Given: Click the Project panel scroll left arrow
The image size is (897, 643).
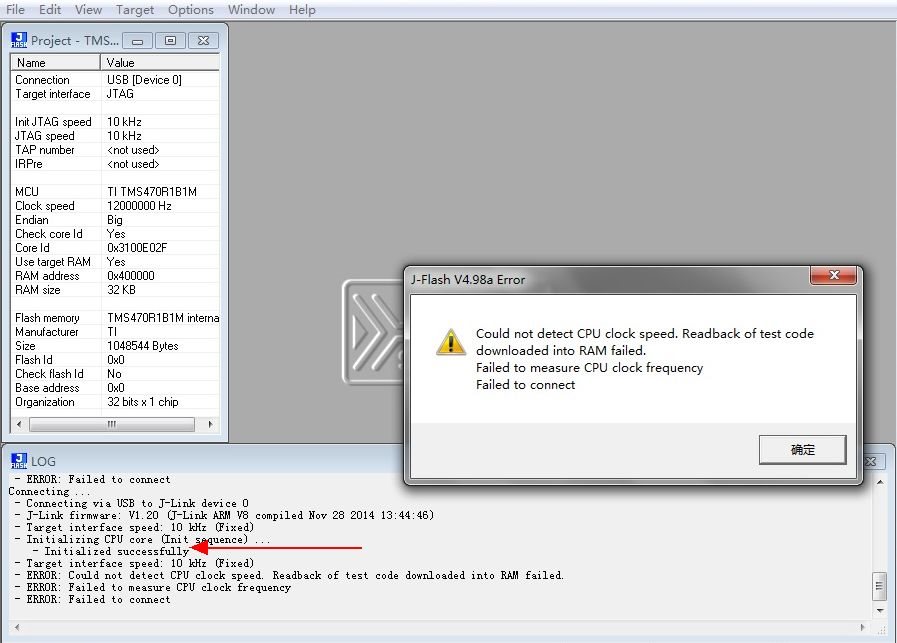Looking at the screenshot, I should tap(19, 424).
